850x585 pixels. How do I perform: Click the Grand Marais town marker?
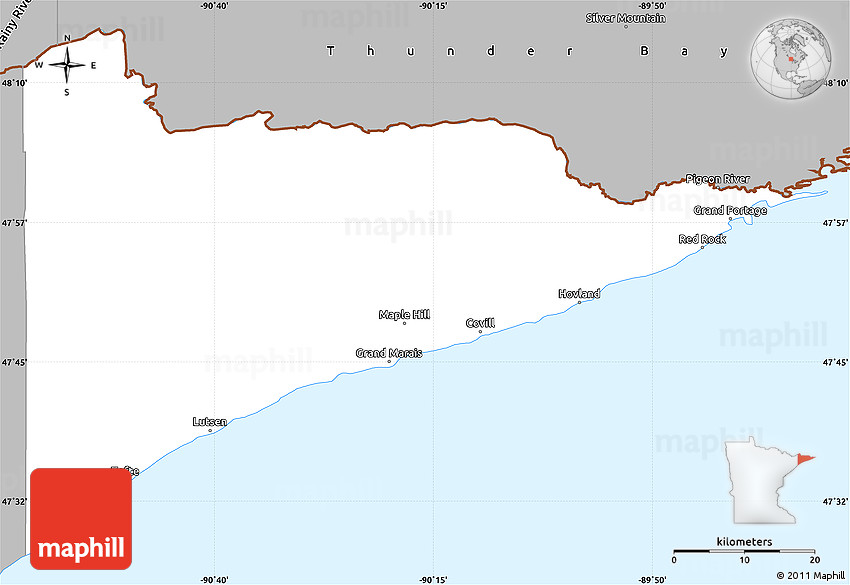(390, 362)
